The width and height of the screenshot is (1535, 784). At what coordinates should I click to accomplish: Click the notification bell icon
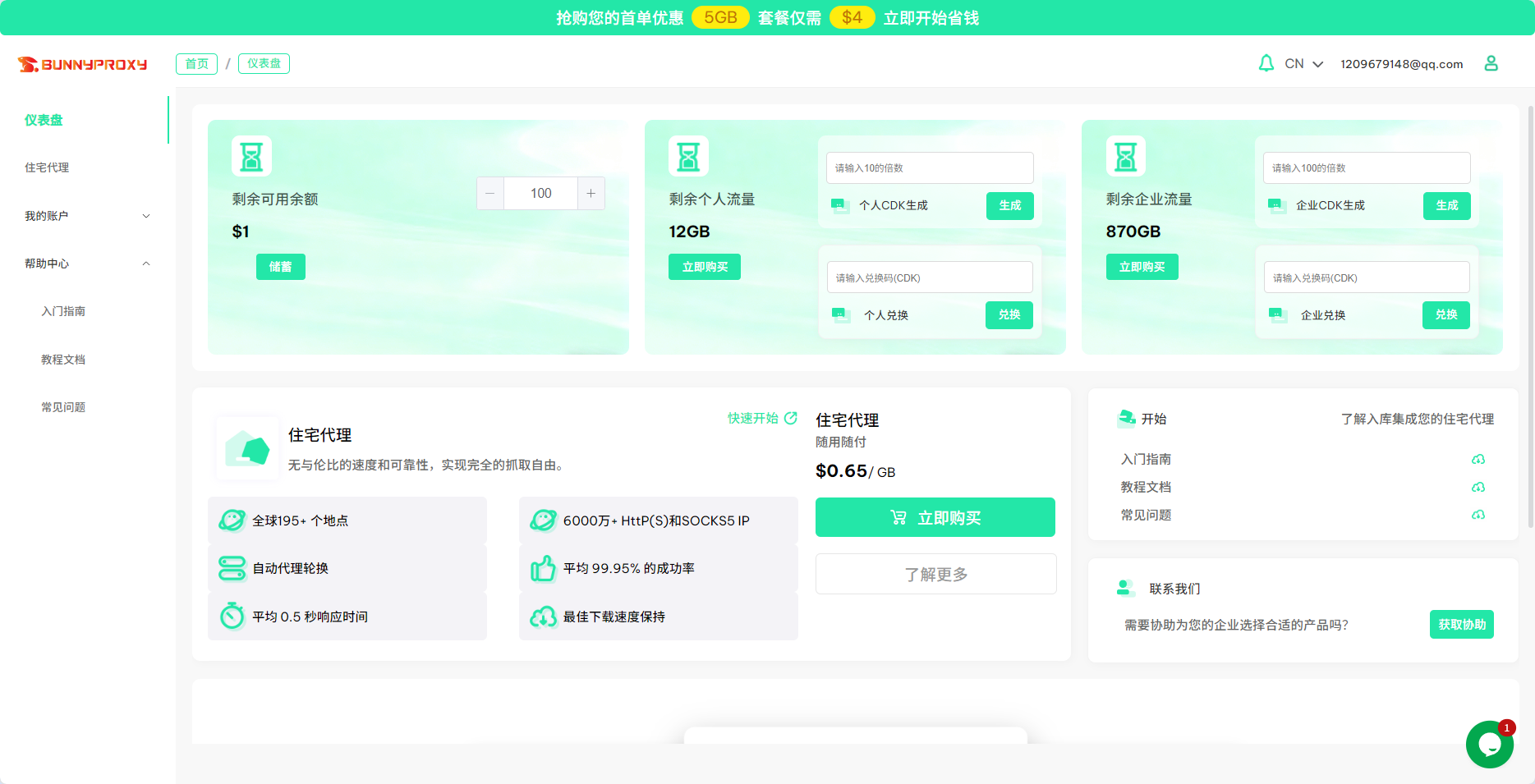[1266, 63]
